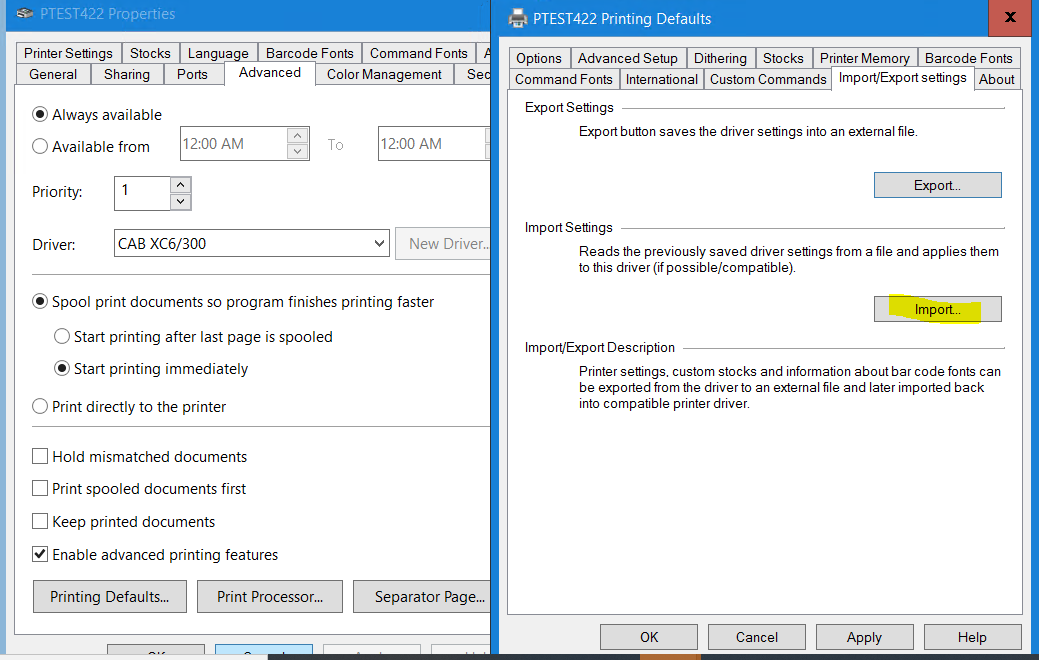
Task: Toggle Keep printed documents checkbox
Action: (x=41, y=522)
